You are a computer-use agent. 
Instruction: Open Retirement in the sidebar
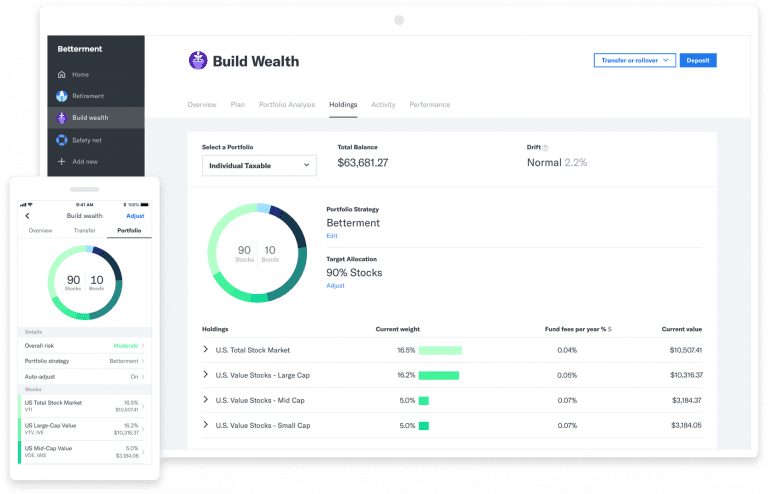(x=88, y=96)
